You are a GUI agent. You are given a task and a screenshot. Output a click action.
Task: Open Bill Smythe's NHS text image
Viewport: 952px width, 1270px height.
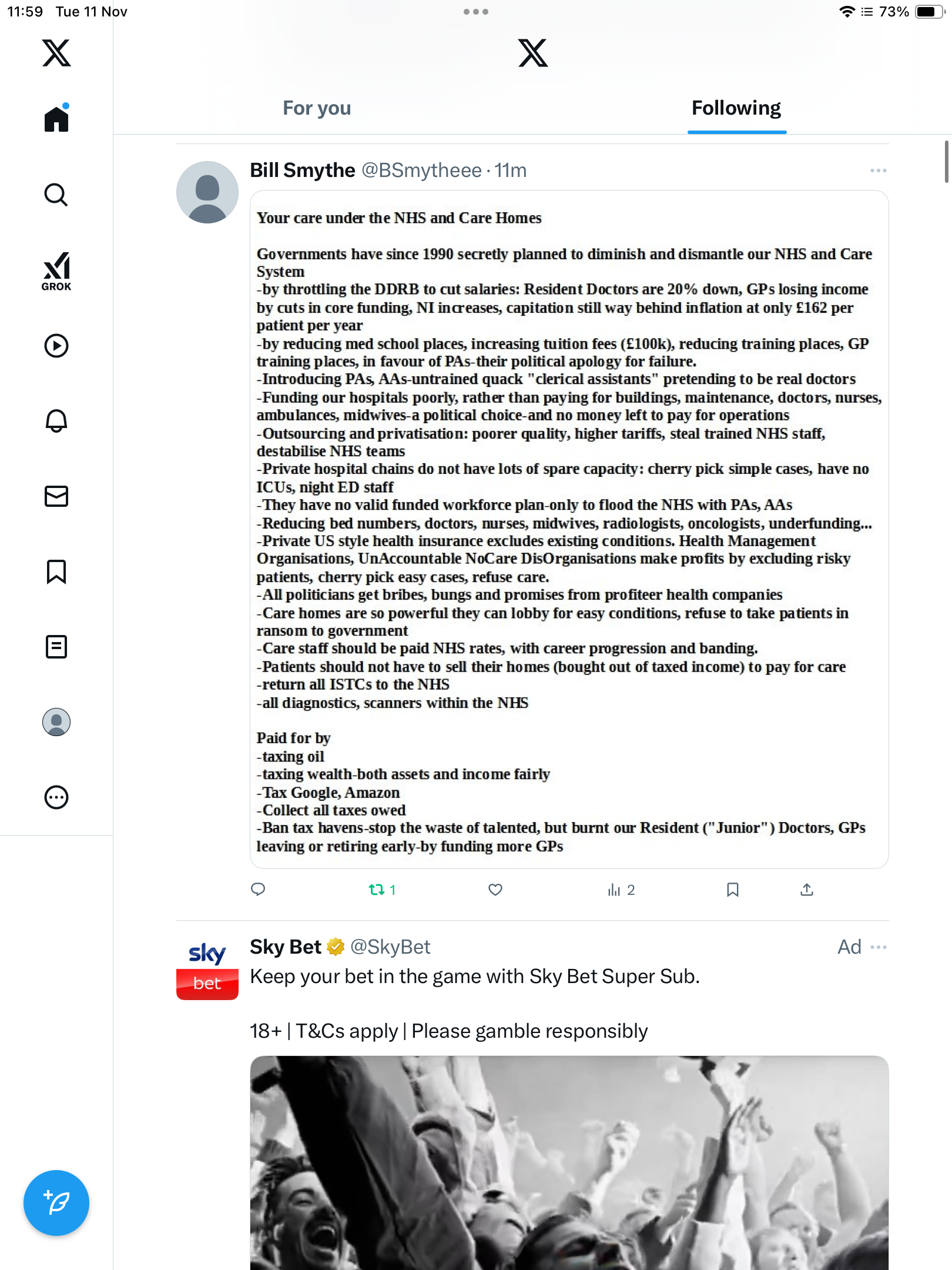(569, 529)
